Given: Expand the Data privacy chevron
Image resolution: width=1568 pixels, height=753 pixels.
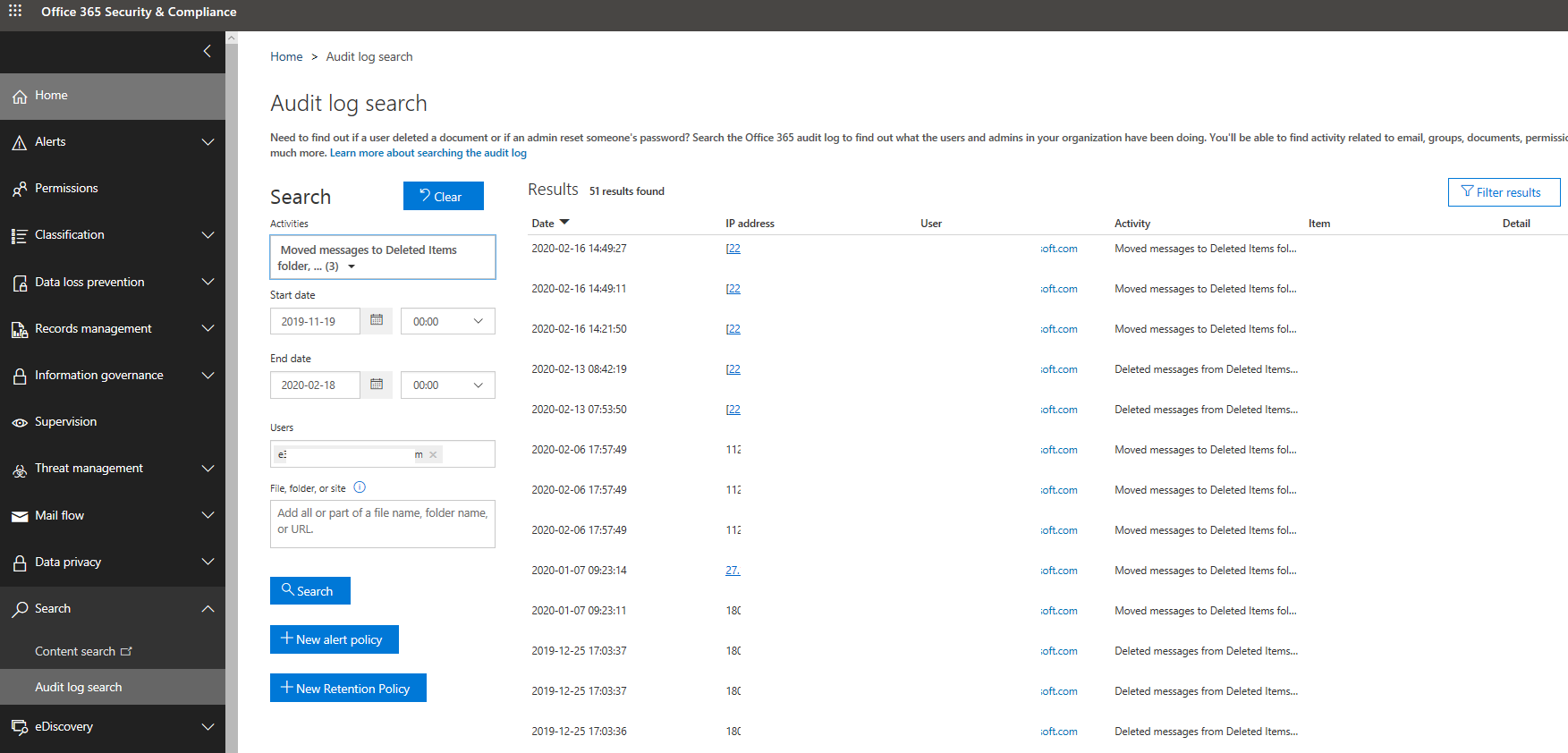Looking at the screenshot, I should [208, 562].
